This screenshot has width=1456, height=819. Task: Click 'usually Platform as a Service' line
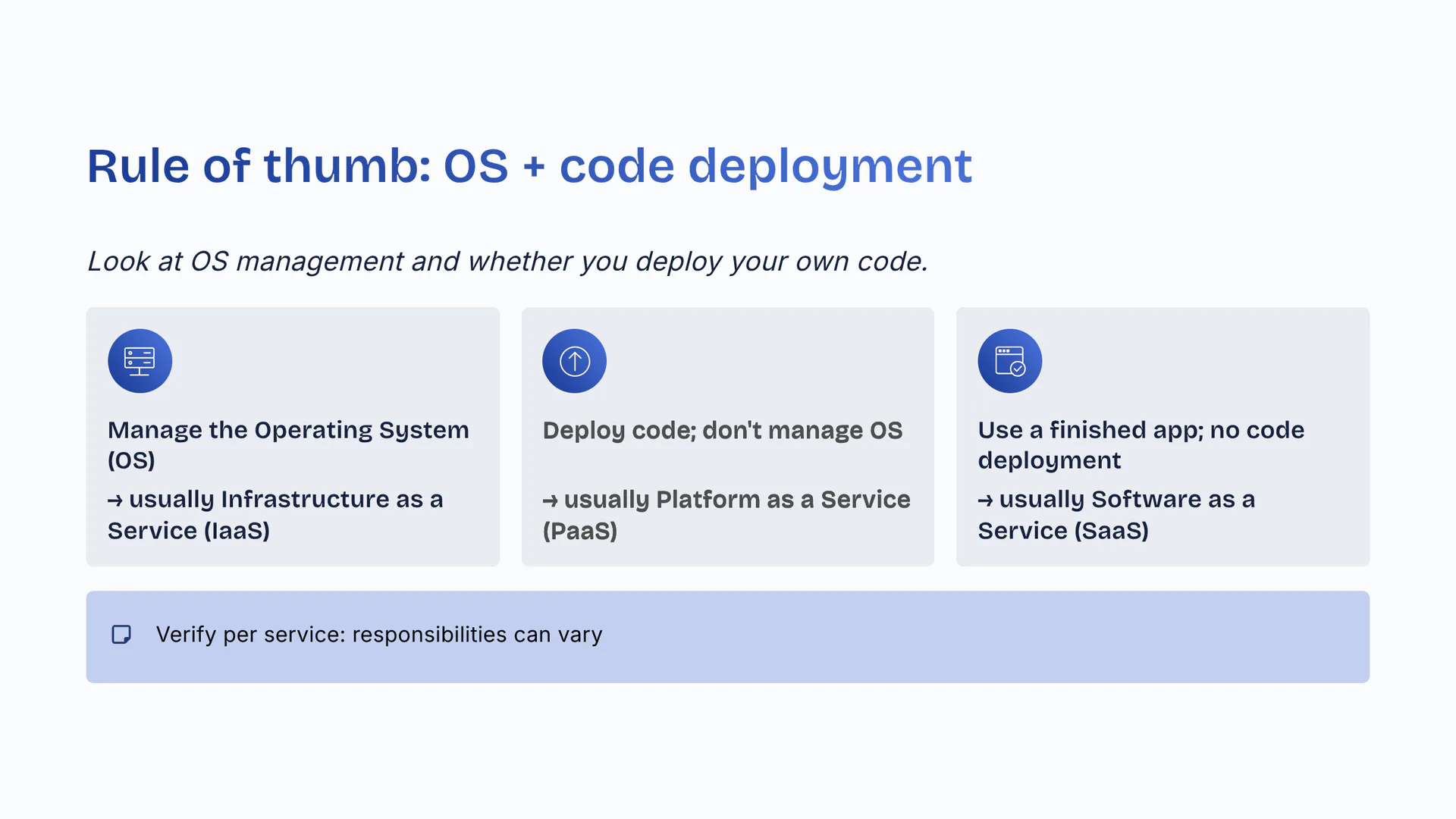tap(736, 500)
